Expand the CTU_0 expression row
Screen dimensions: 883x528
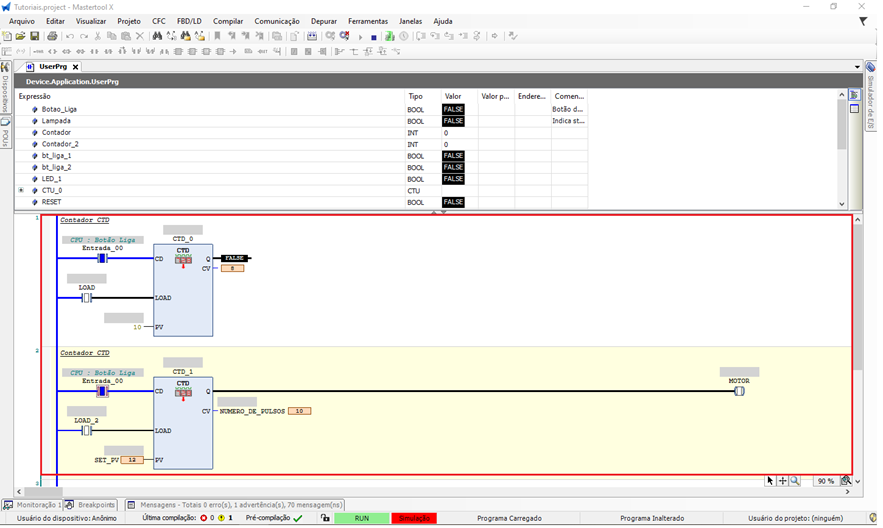tap(21, 190)
